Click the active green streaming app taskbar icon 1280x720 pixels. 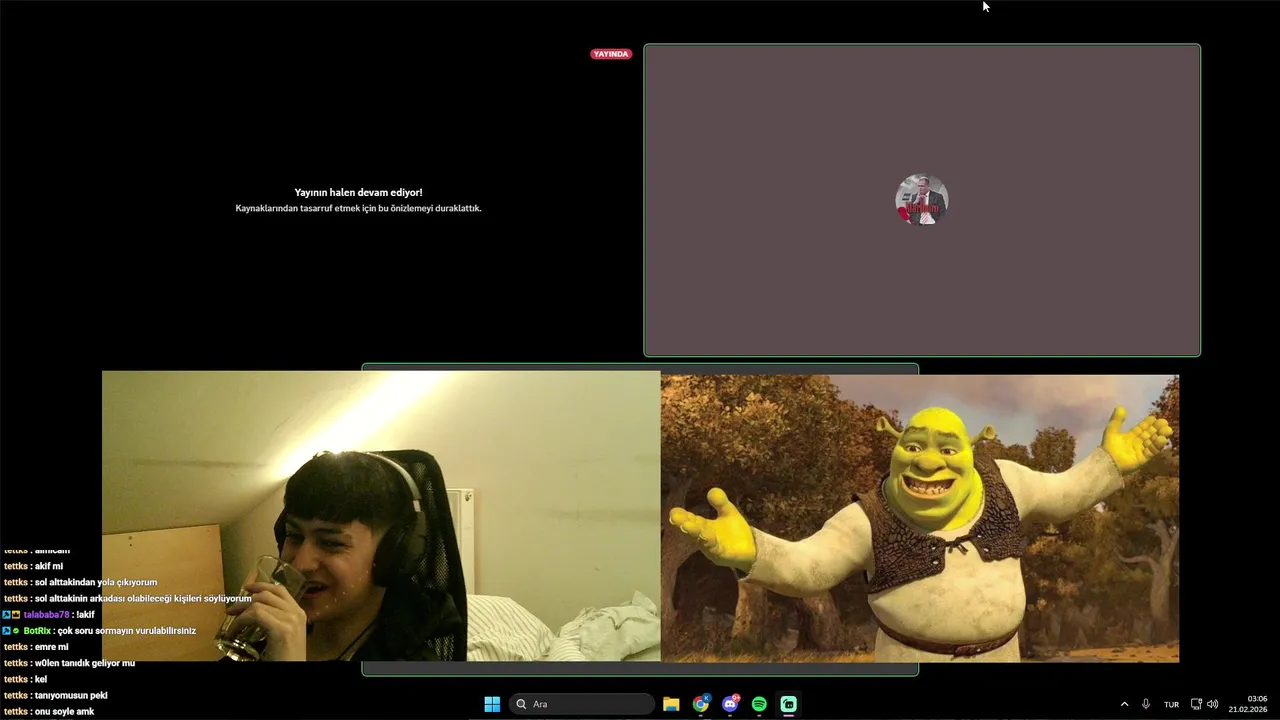point(788,704)
